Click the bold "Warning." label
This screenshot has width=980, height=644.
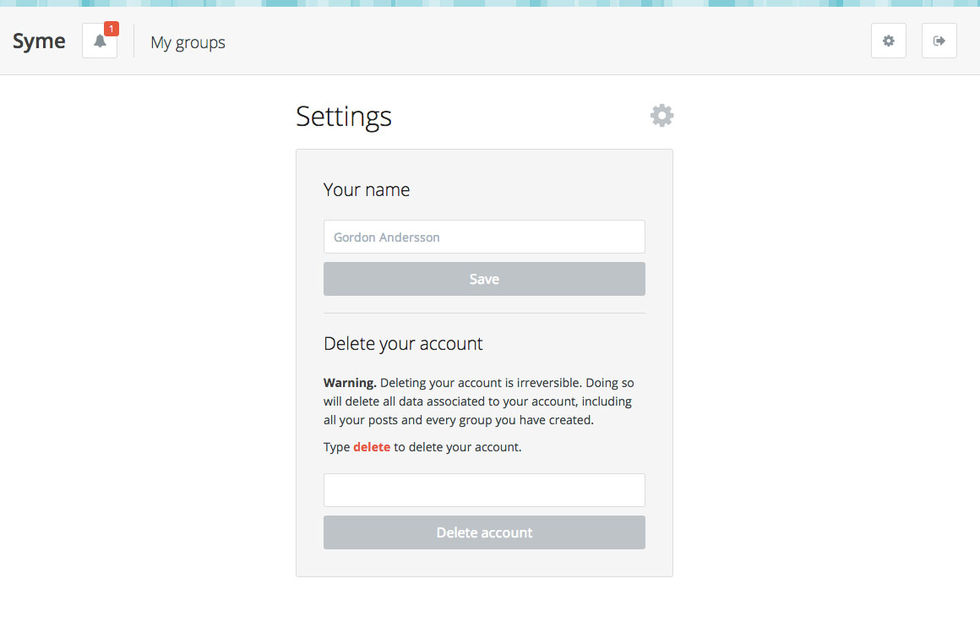coord(350,383)
